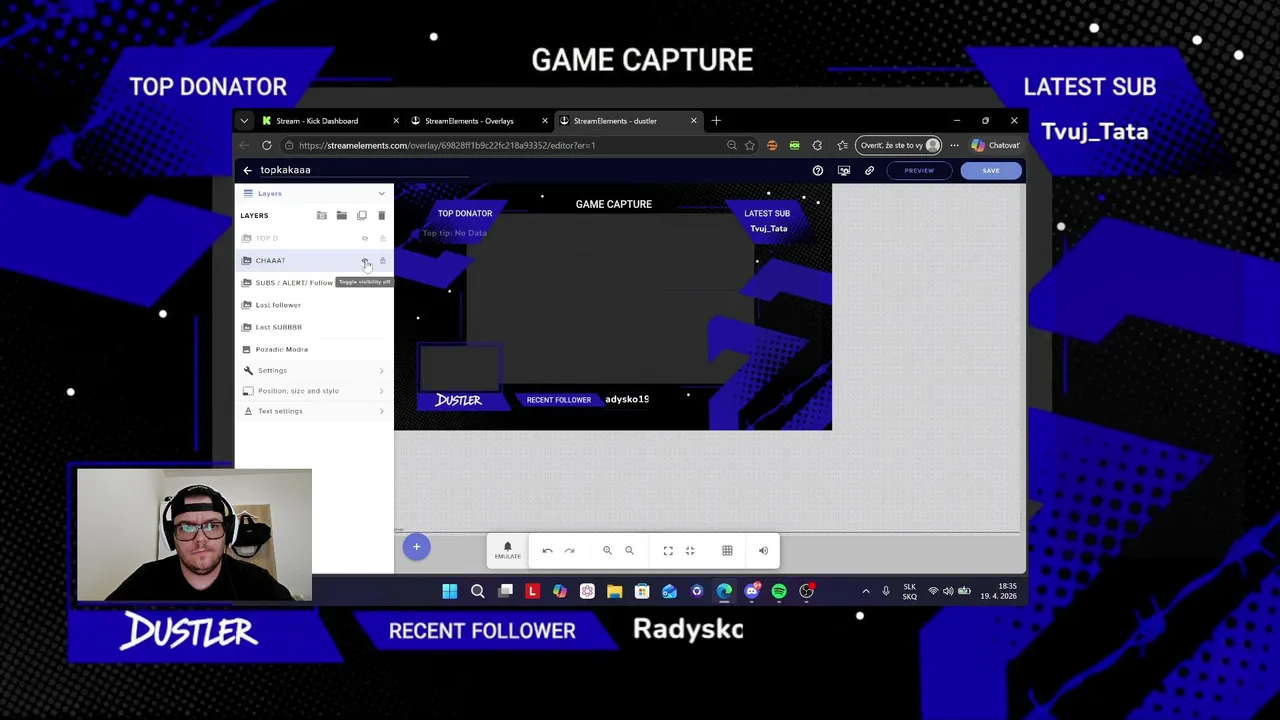Click the browser address bar URL
Image resolution: width=1280 pixels, height=720 pixels.
click(x=447, y=145)
